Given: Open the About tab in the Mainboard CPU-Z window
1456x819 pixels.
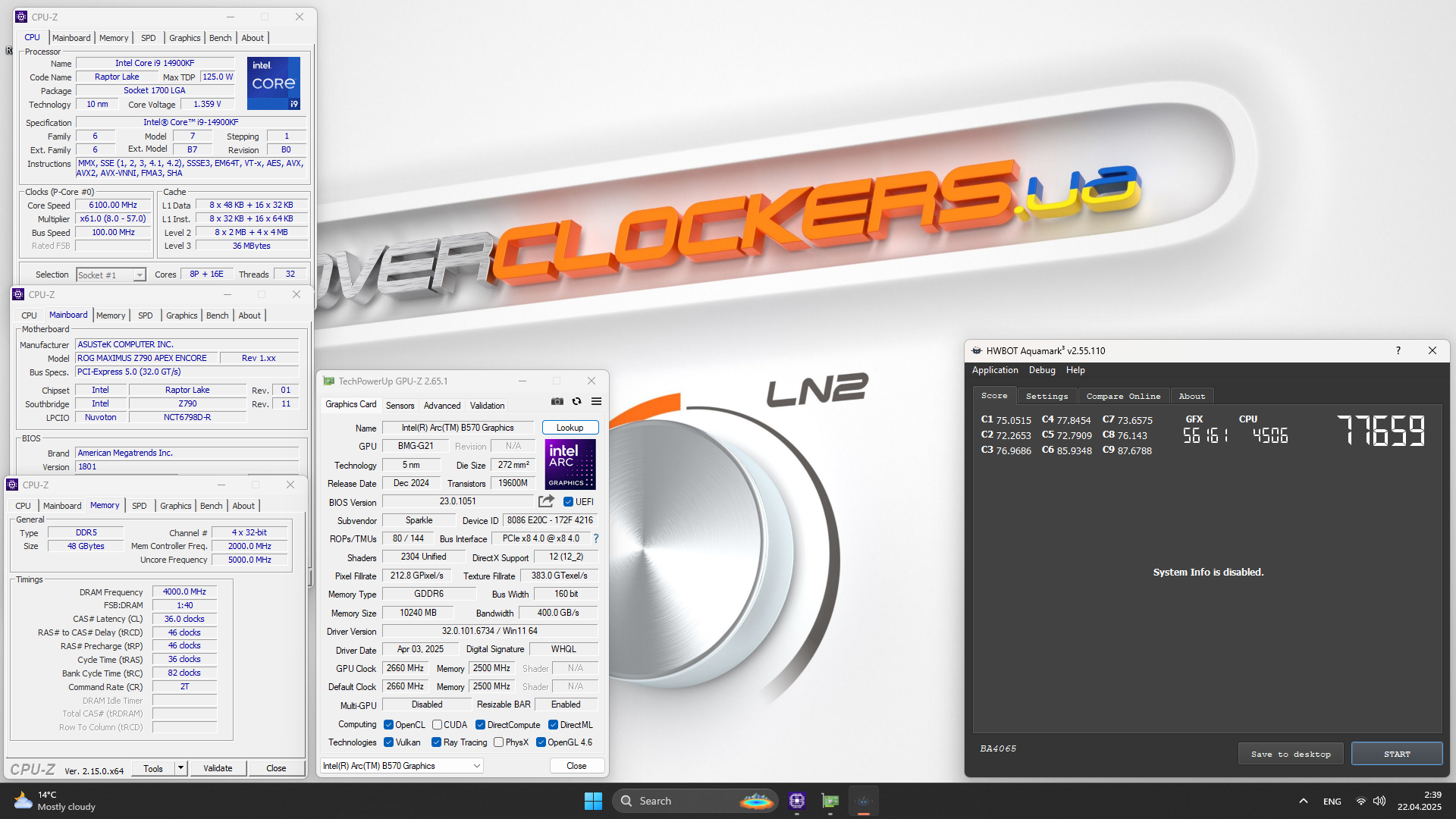Looking at the screenshot, I should point(249,315).
